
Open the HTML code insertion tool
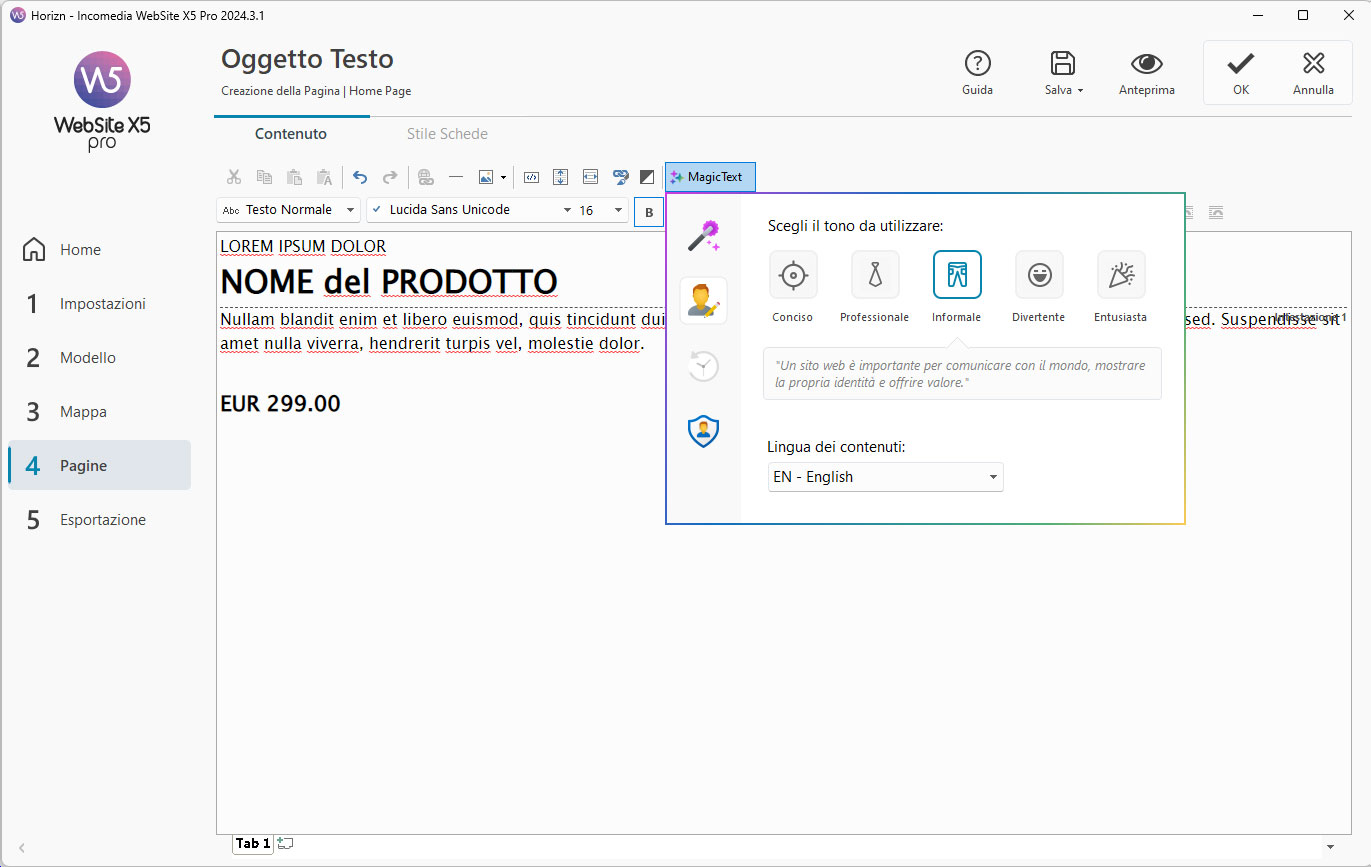(531, 177)
